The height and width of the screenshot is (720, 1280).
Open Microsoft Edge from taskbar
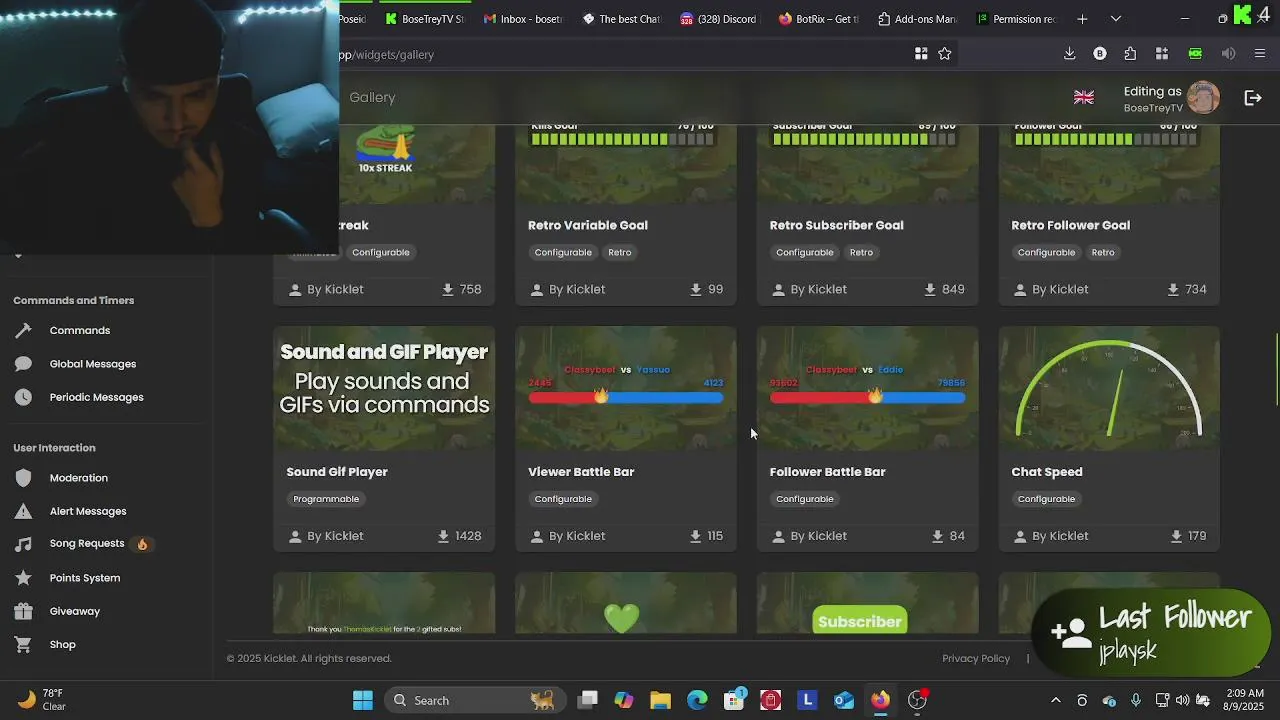[x=697, y=700]
